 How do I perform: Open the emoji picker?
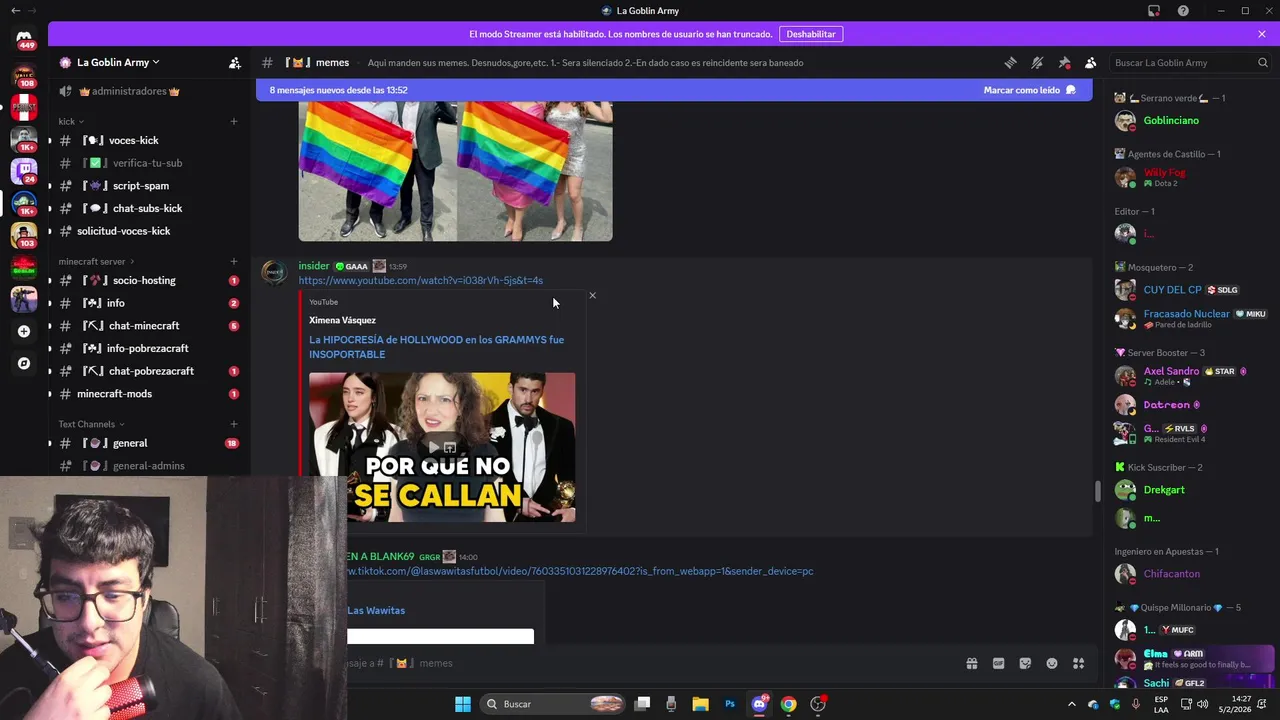coord(1052,663)
